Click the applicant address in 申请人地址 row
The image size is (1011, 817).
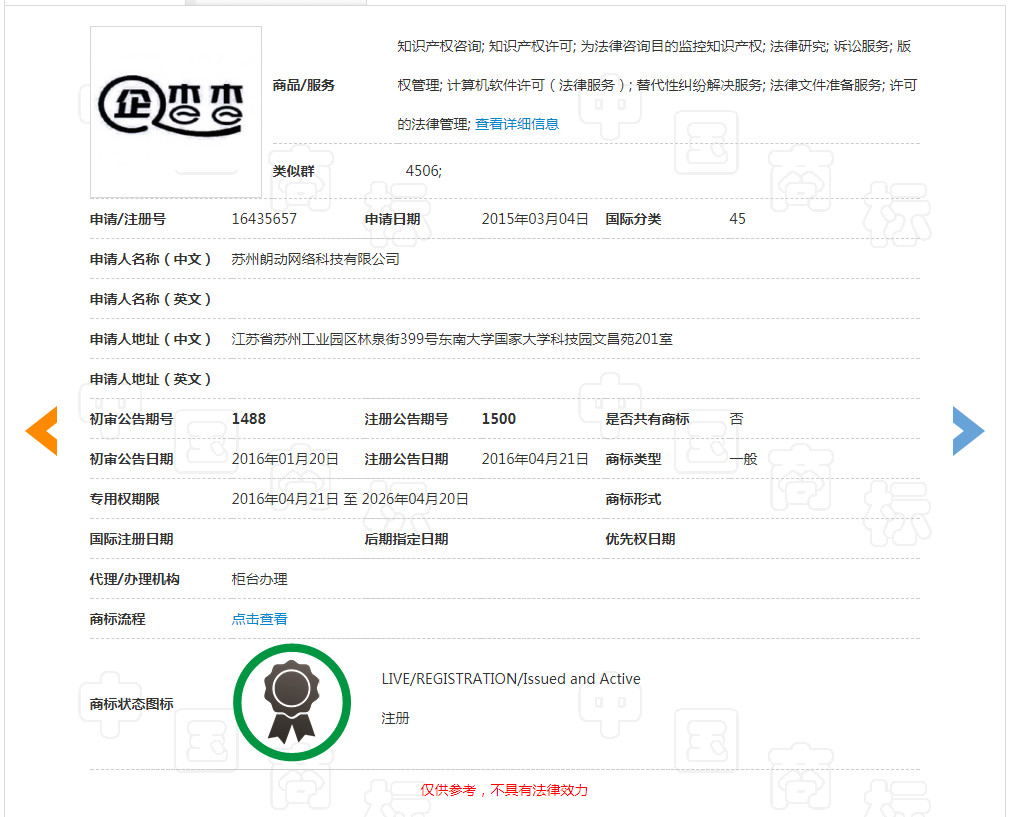[450, 338]
